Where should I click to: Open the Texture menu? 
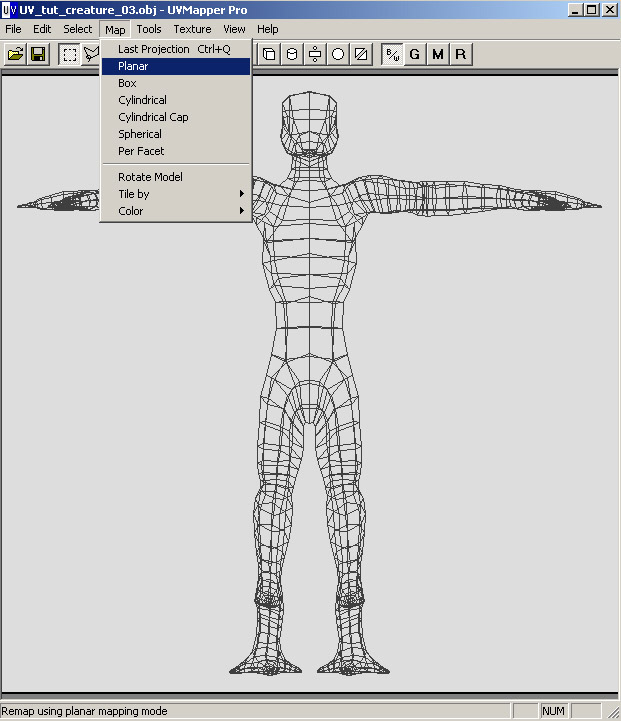pos(192,29)
